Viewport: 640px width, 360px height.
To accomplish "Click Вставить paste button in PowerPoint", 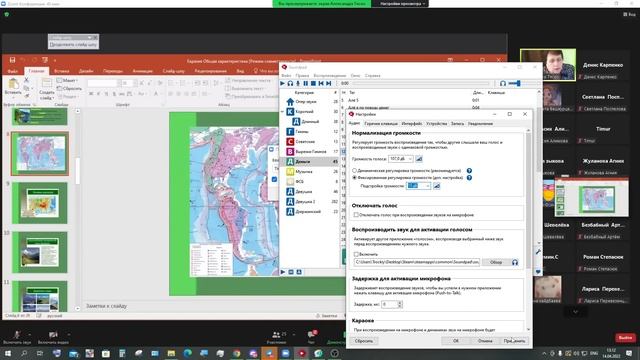I will (13, 87).
